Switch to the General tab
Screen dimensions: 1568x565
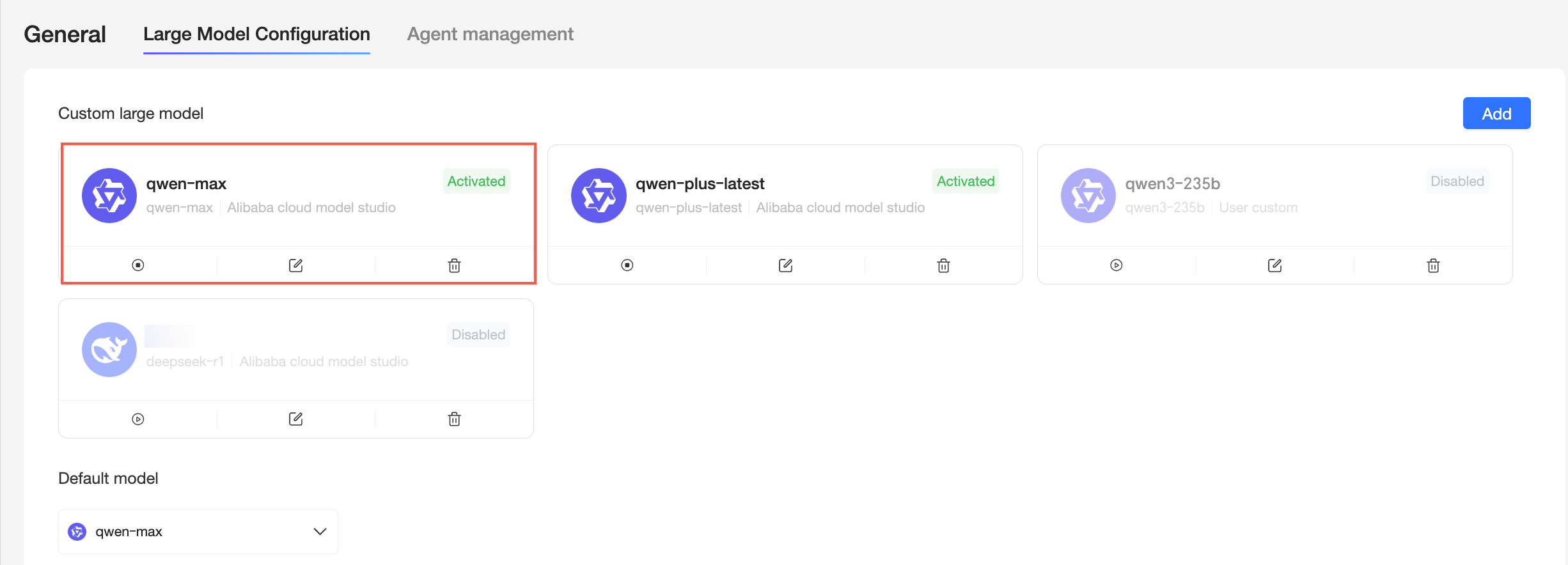[x=65, y=34]
